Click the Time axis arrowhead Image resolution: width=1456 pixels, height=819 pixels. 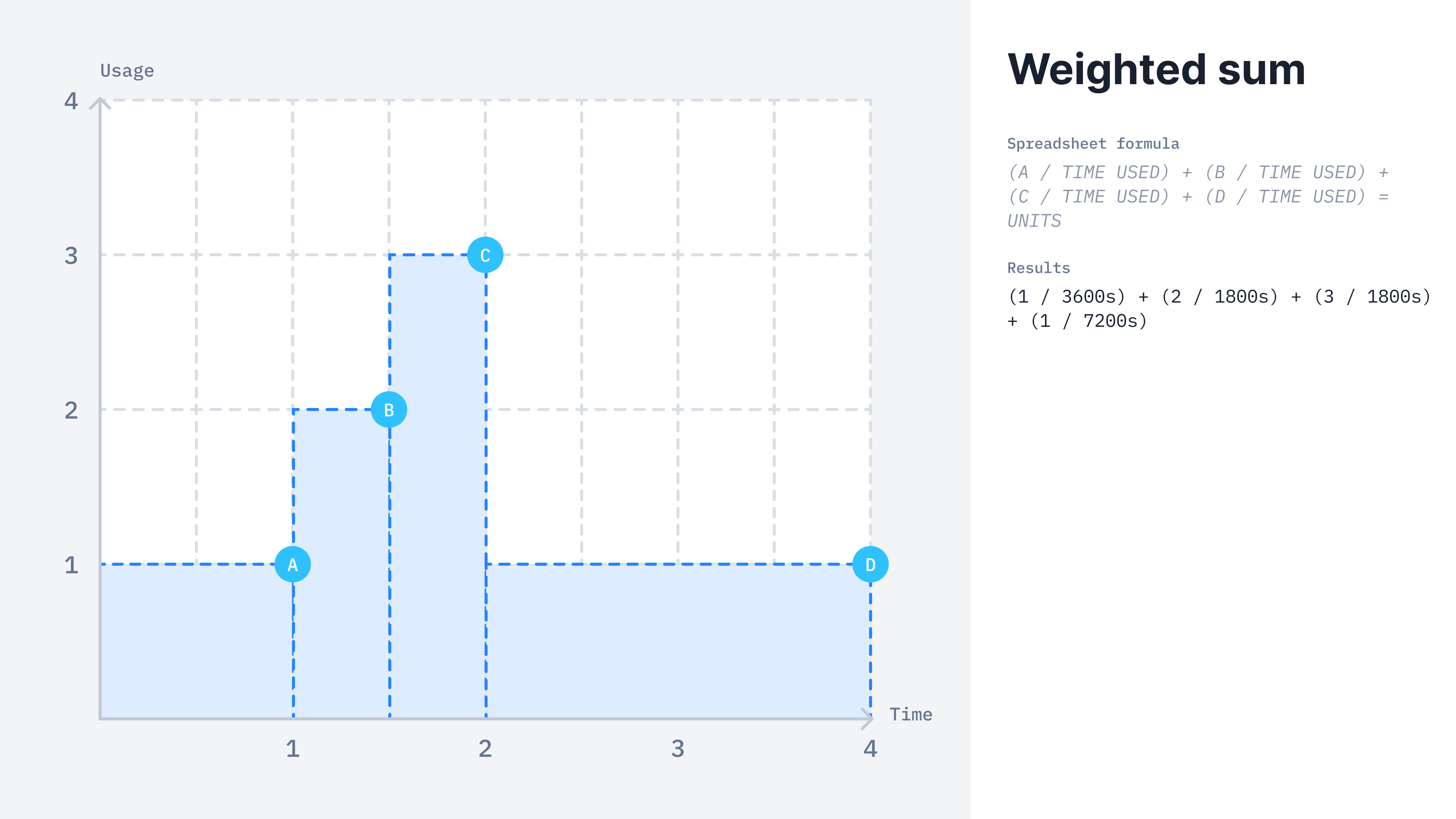coord(868,719)
